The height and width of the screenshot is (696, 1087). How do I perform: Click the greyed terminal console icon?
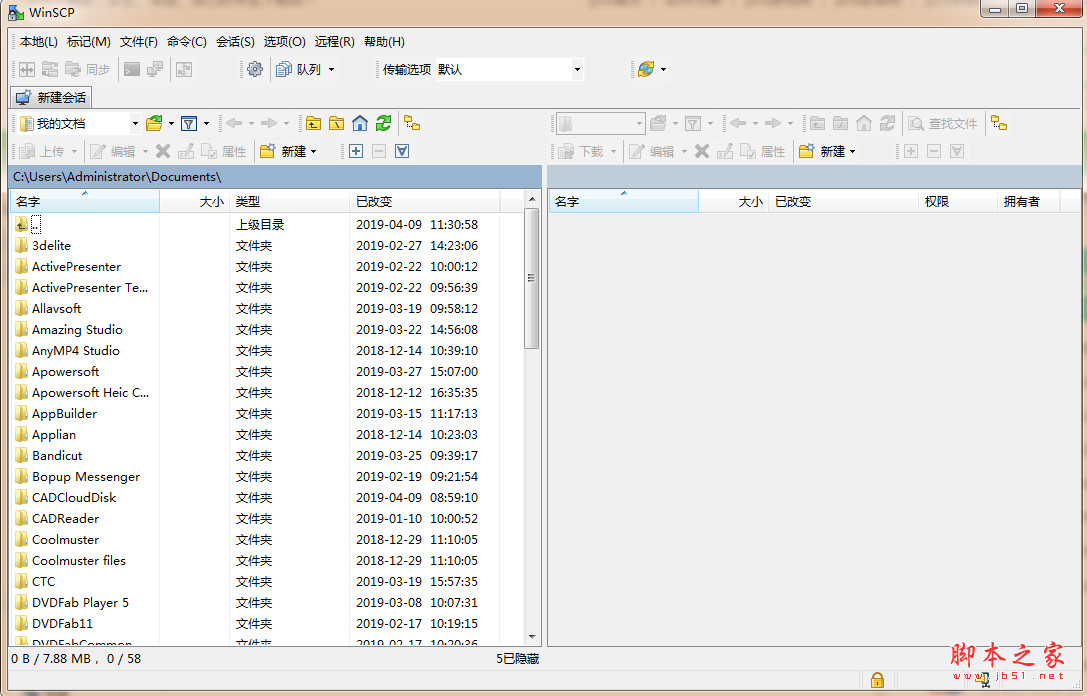point(132,69)
